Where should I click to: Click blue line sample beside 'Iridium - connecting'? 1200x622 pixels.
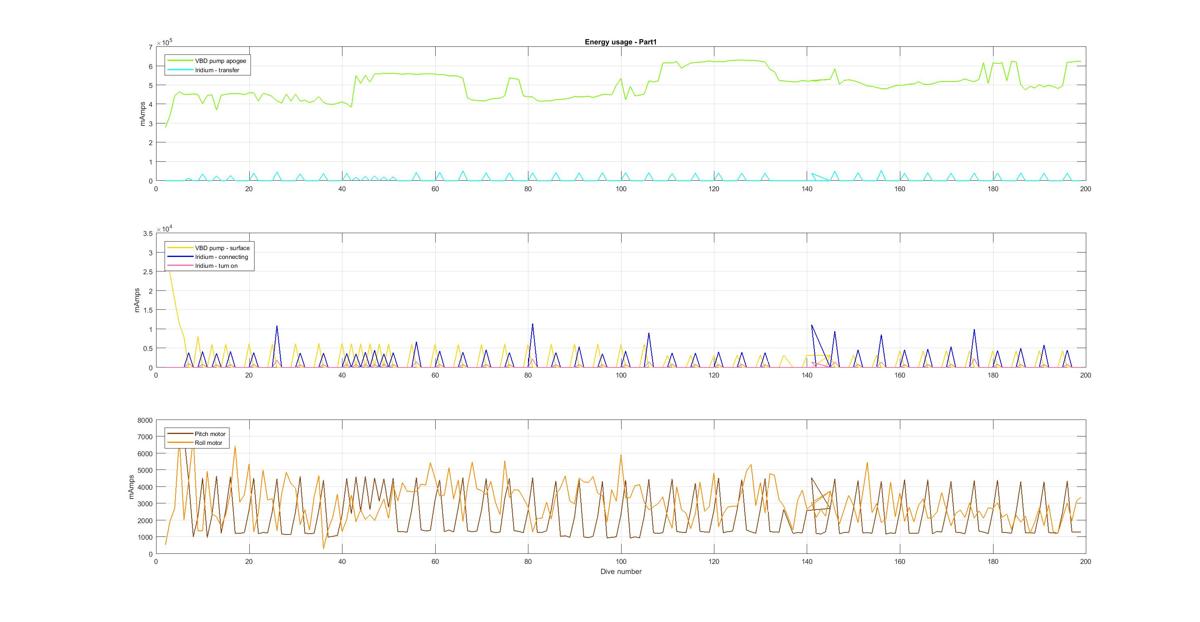point(179,256)
